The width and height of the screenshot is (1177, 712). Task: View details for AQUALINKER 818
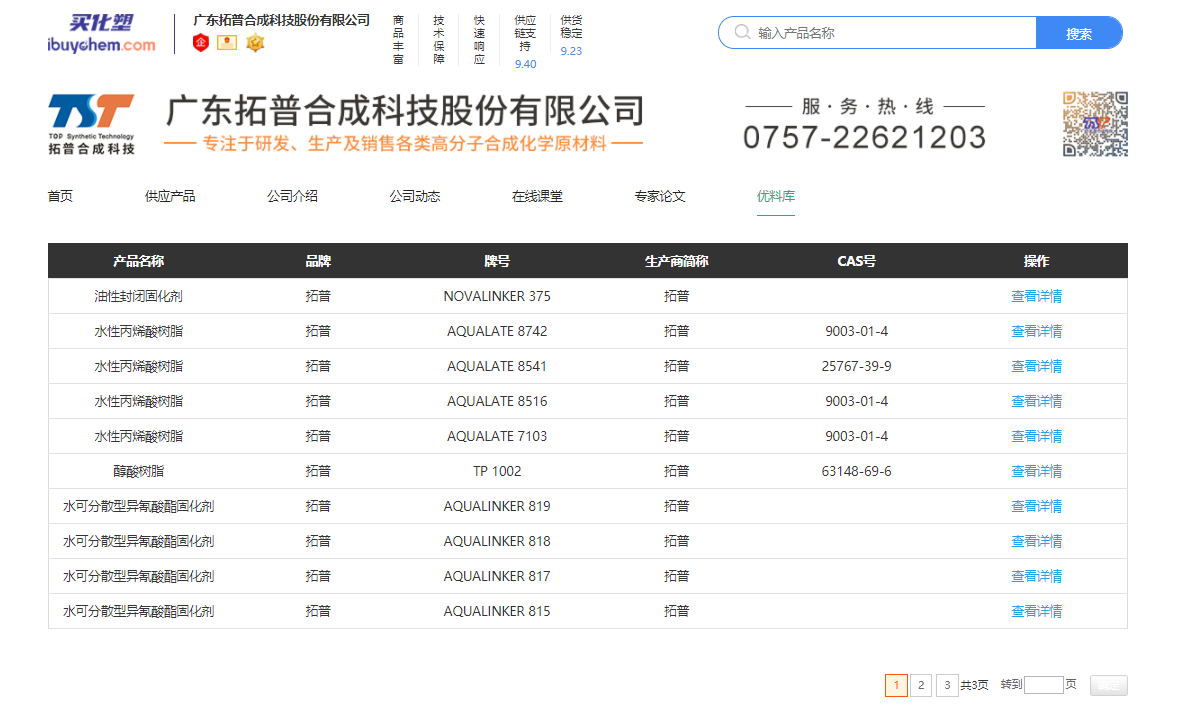[x=1036, y=542]
